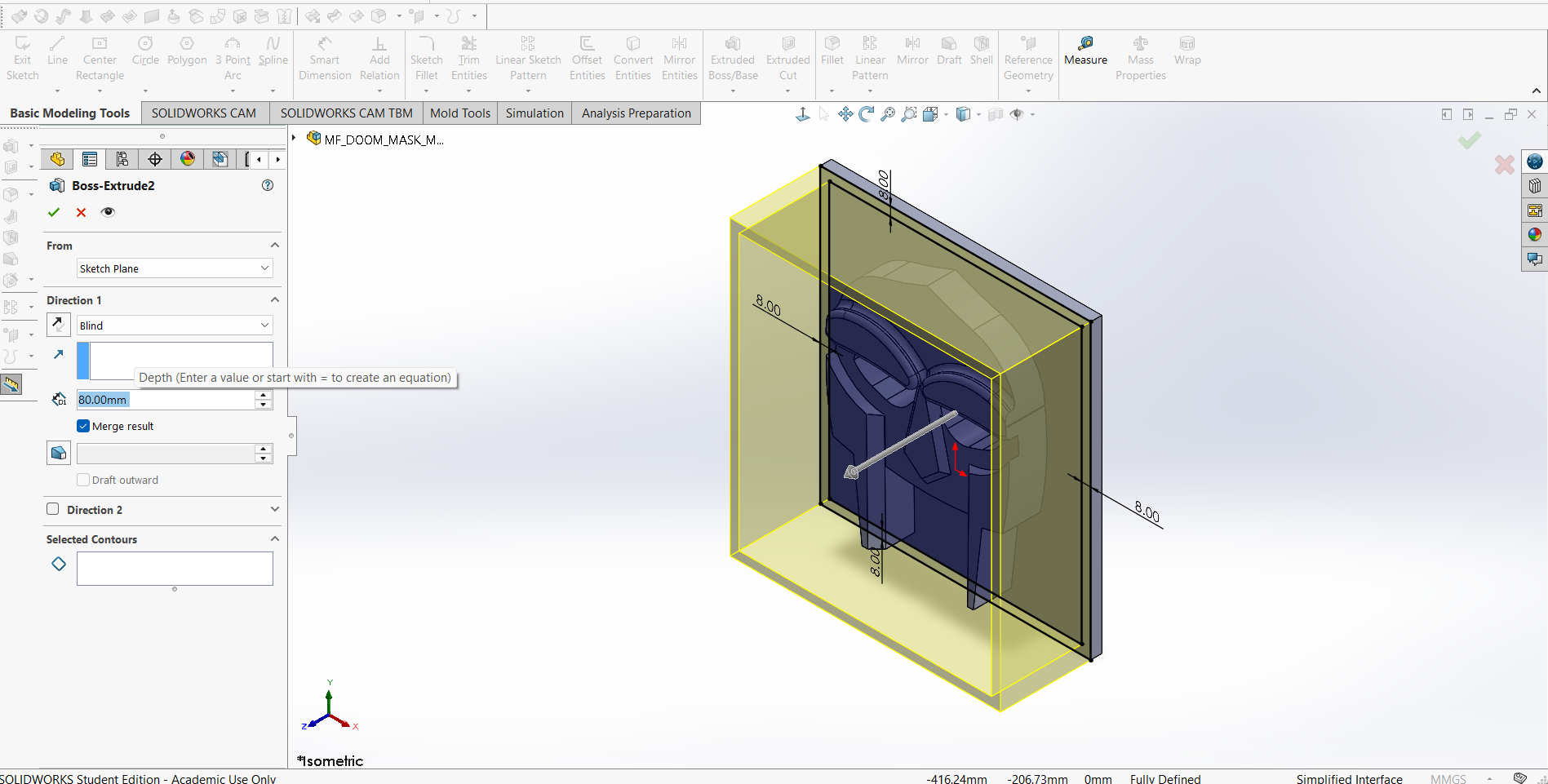Click the Wrap tool
The width and height of the screenshot is (1548, 784).
point(1187,51)
